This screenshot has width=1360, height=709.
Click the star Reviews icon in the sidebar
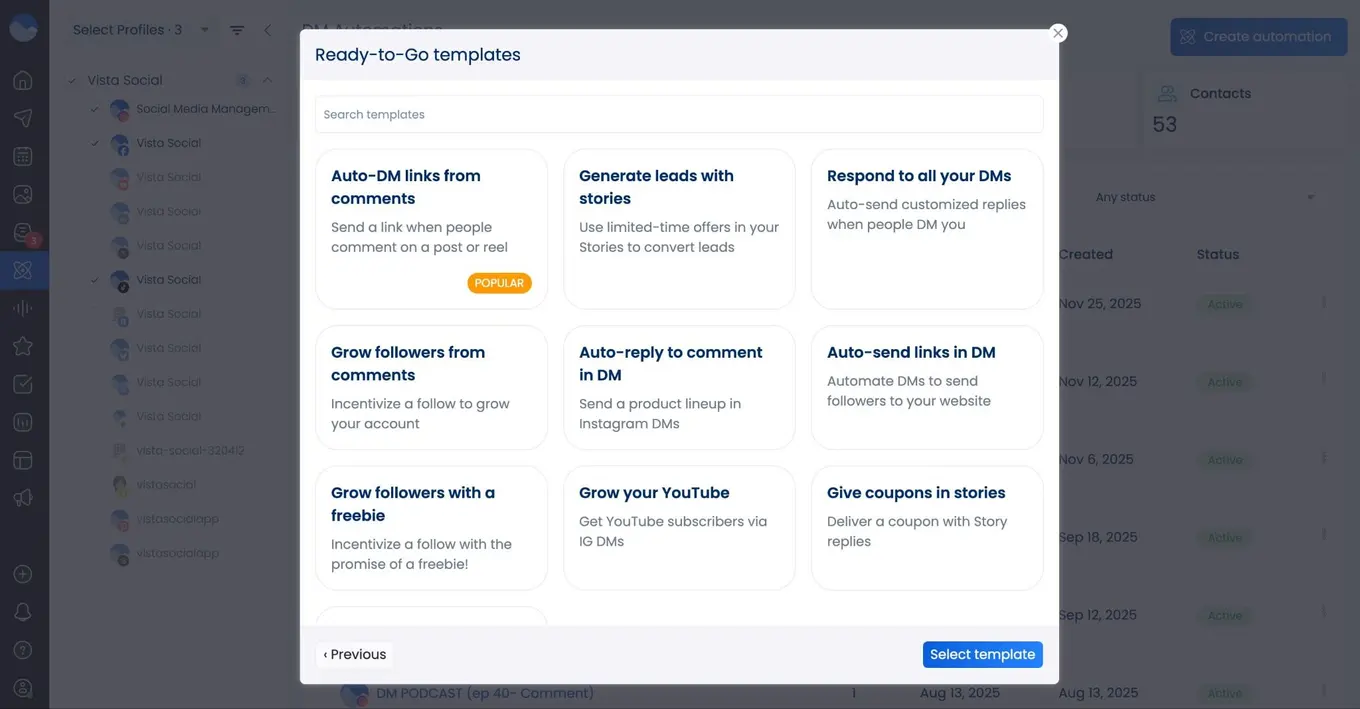click(x=23, y=346)
